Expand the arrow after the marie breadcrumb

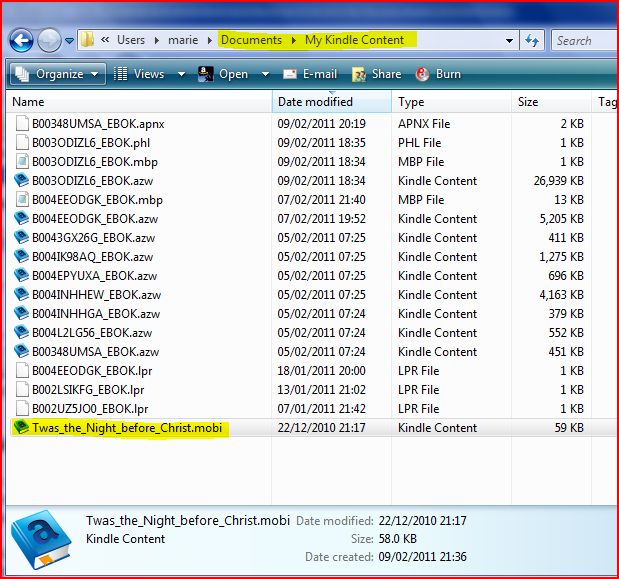(x=210, y=40)
